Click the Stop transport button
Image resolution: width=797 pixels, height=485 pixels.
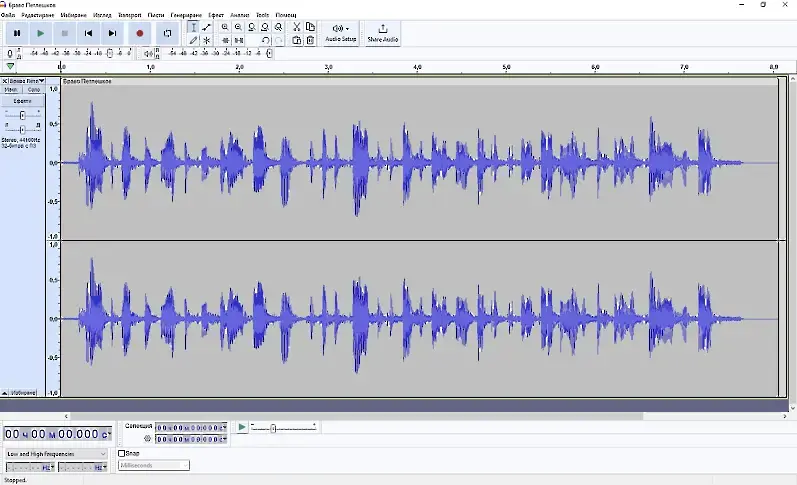point(65,34)
